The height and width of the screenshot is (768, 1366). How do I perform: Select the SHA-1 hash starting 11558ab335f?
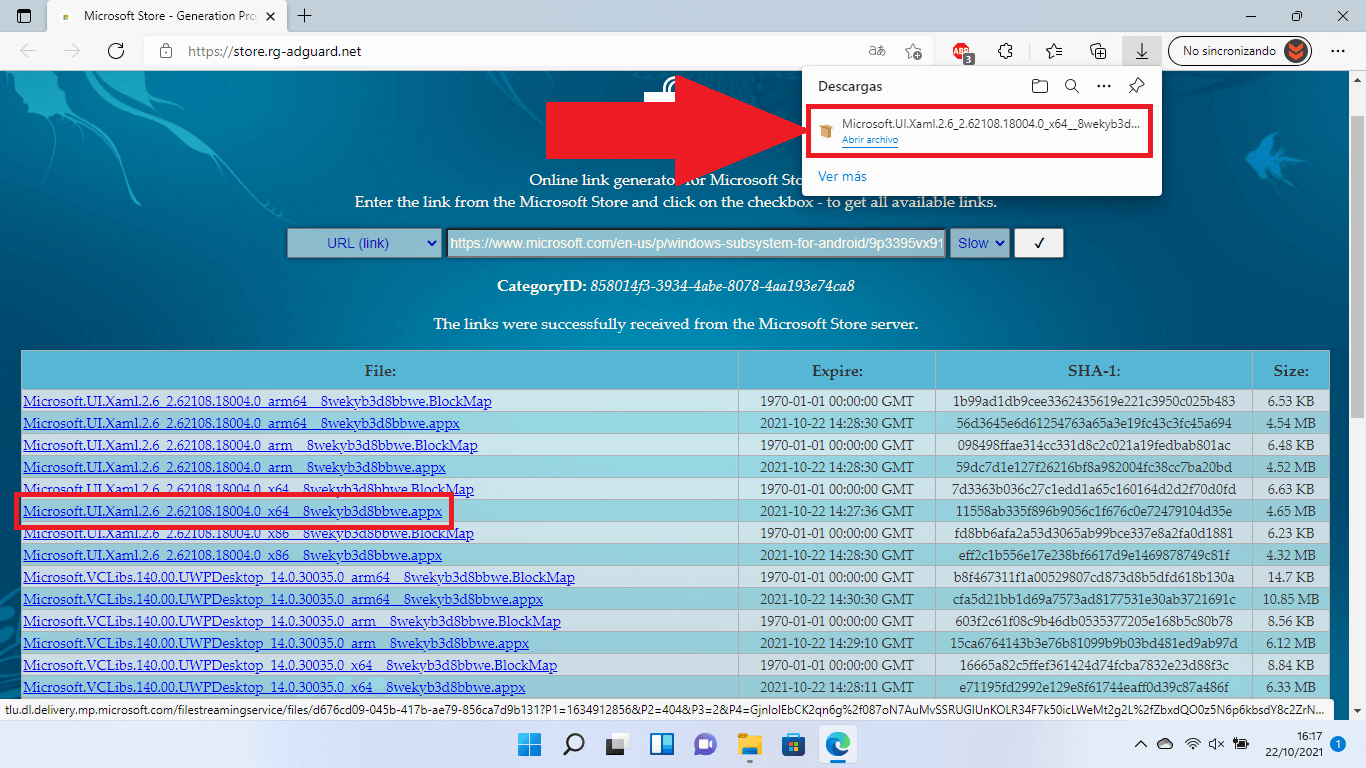tap(1094, 511)
